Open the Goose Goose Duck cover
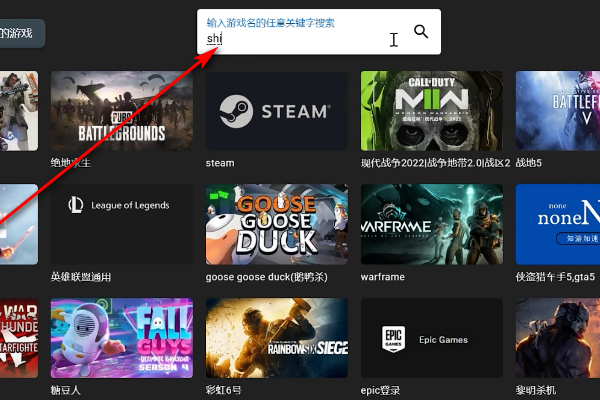 277,224
